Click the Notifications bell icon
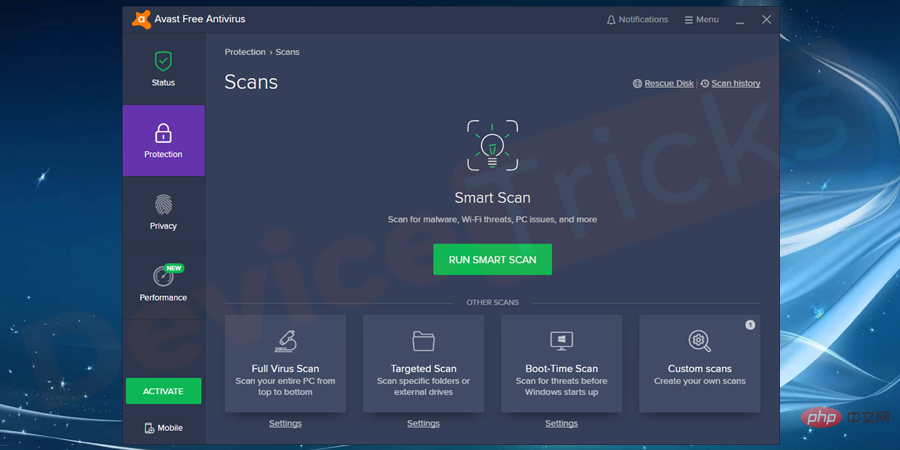 click(611, 20)
